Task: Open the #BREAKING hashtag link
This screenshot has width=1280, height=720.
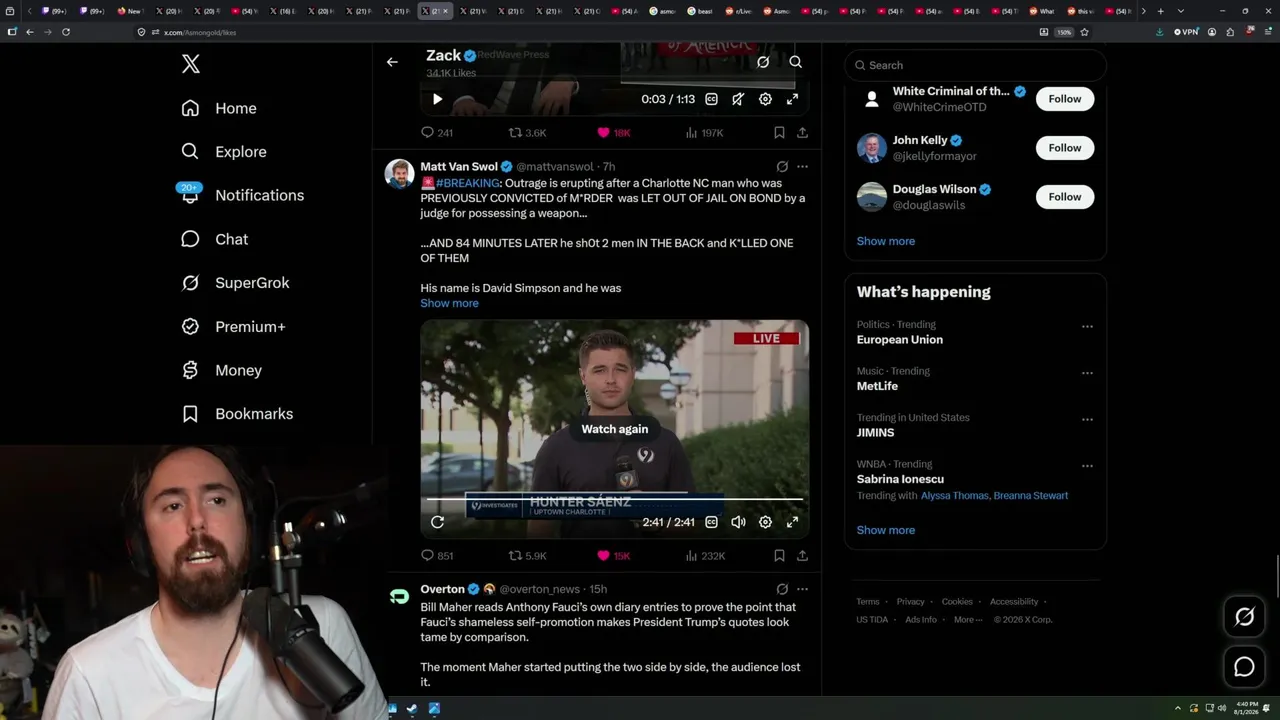Action: tap(468, 183)
